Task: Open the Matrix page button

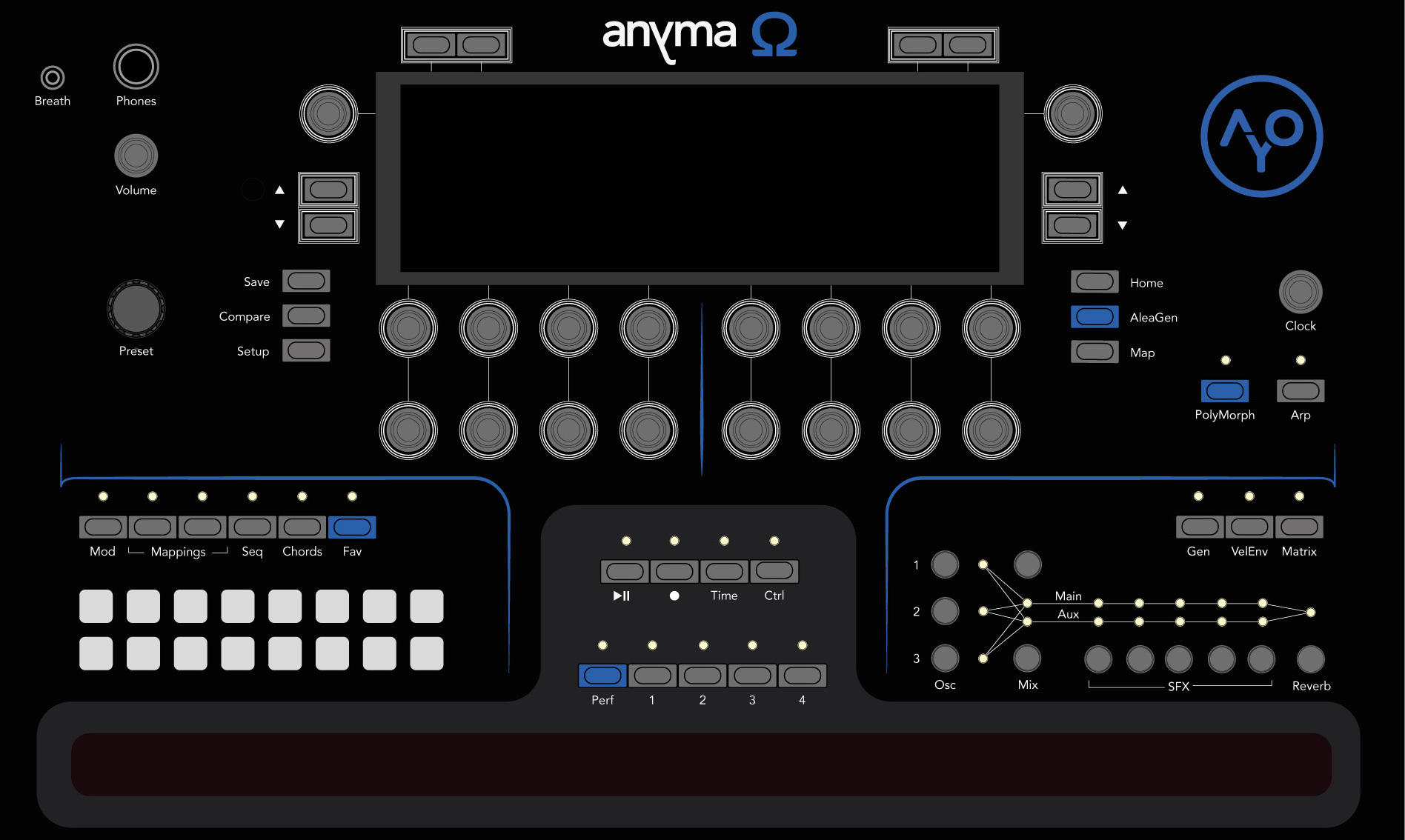Action: pos(1299,527)
